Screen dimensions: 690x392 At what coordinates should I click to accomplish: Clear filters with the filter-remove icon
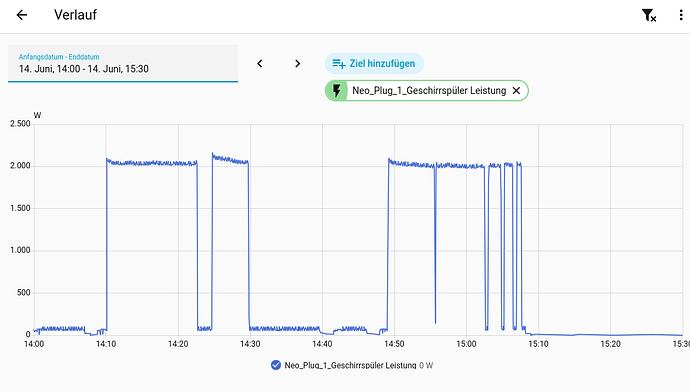[649, 15]
